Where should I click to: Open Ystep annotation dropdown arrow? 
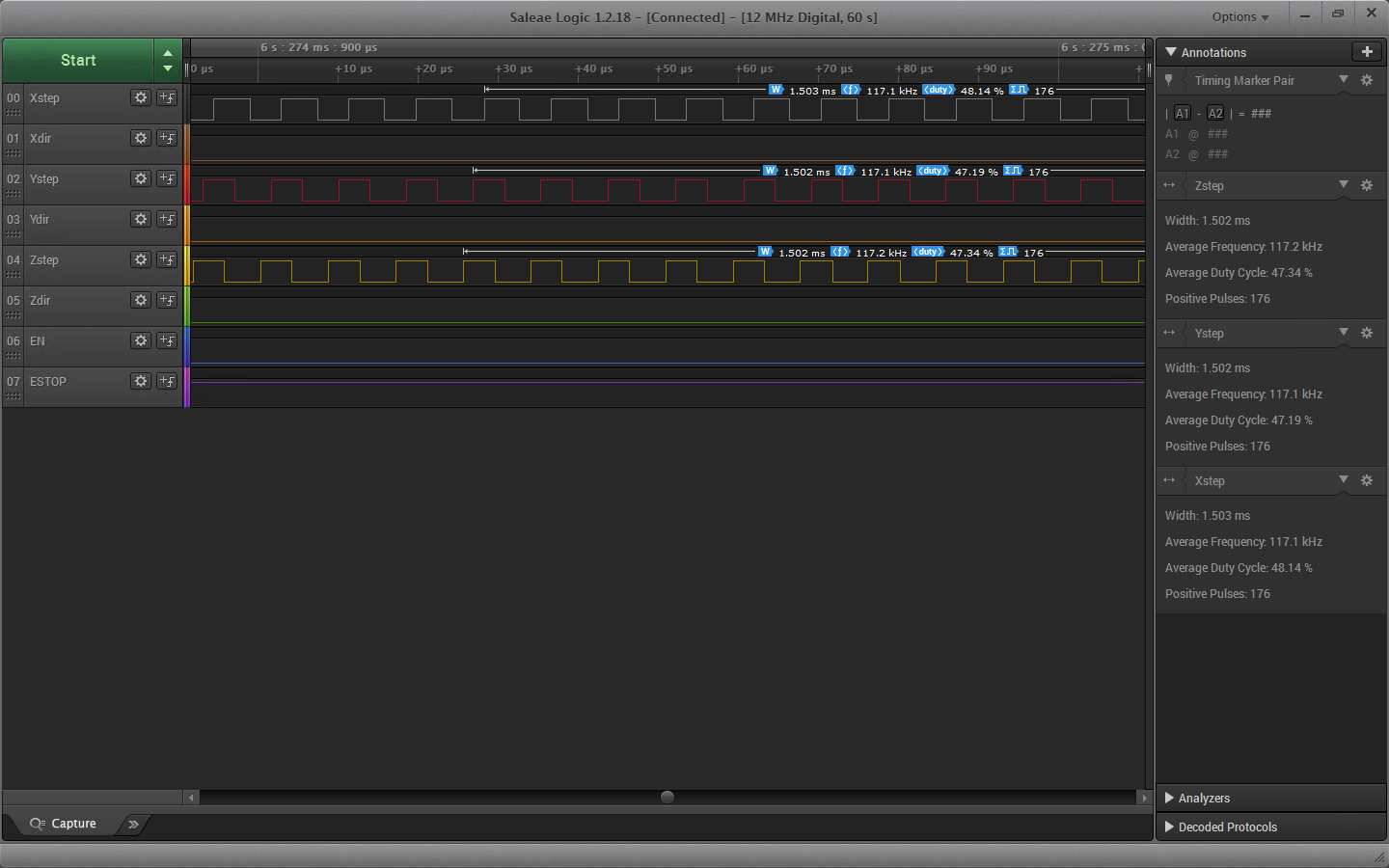[x=1344, y=332]
